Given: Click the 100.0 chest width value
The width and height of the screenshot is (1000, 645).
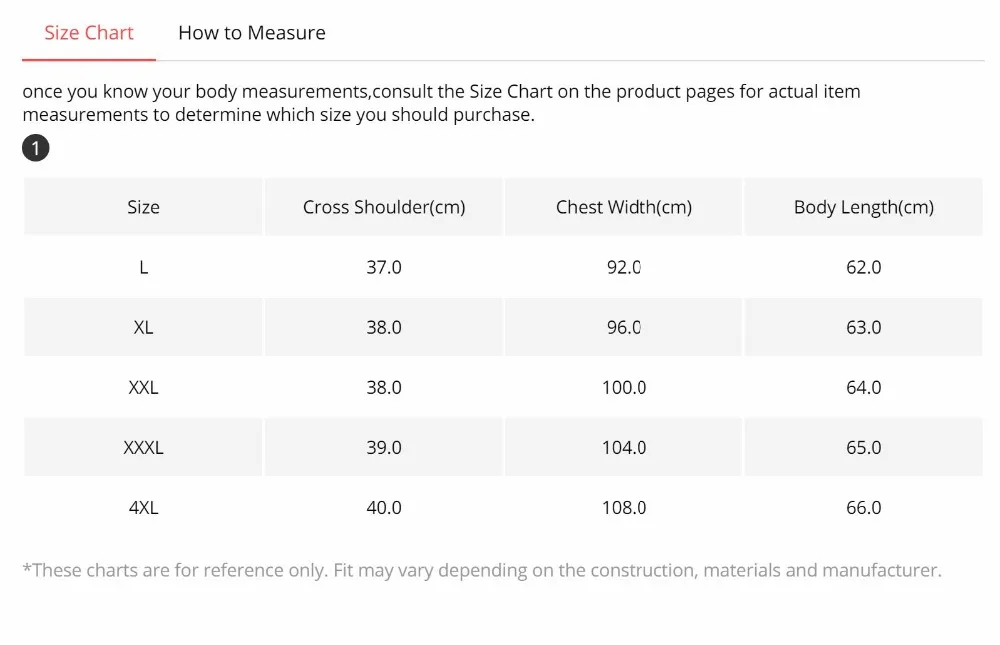Looking at the screenshot, I should pyautogui.click(x=624, y=387).
